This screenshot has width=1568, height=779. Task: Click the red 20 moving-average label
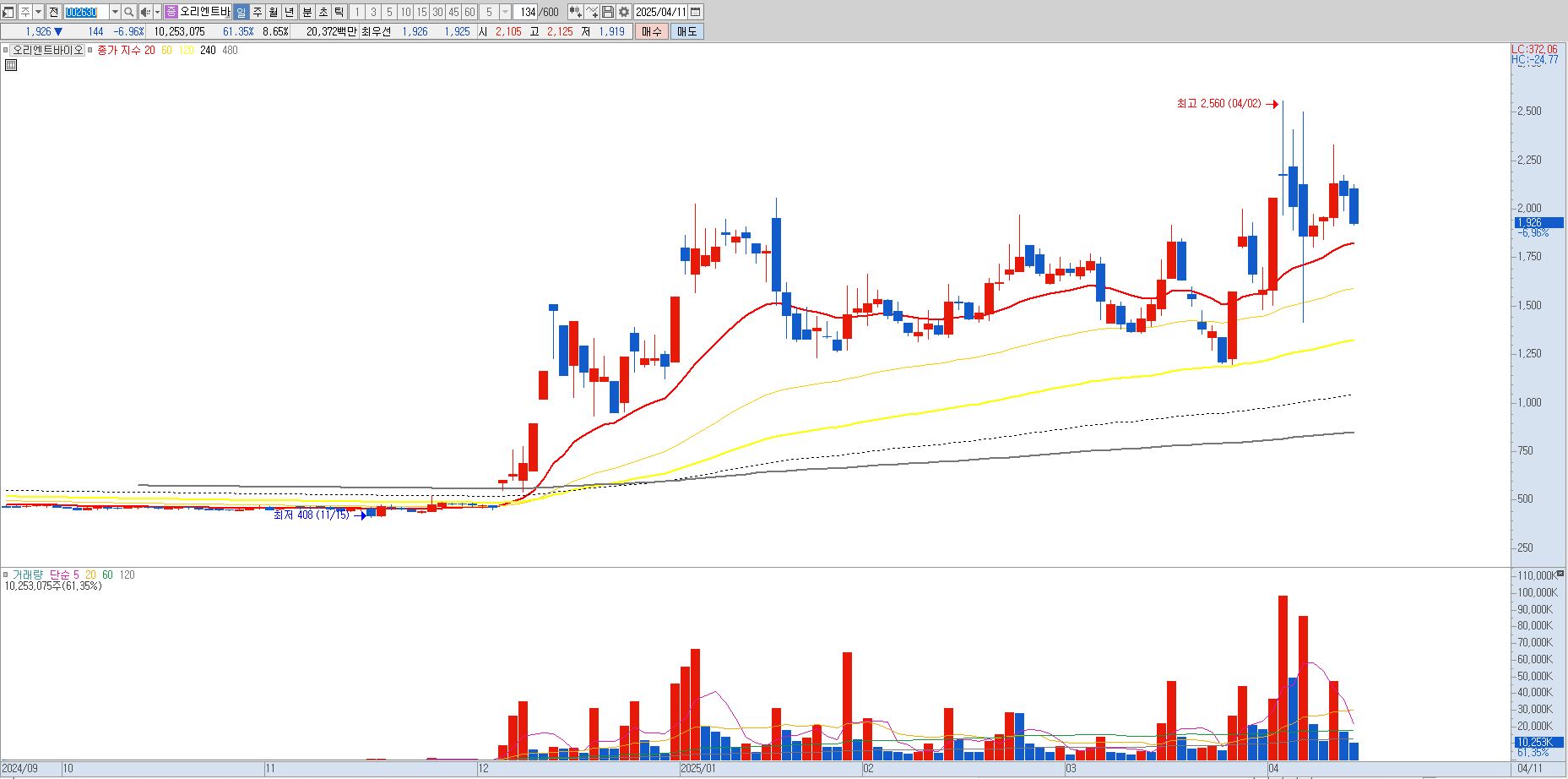pyautogui.click(x=149, y=50)
